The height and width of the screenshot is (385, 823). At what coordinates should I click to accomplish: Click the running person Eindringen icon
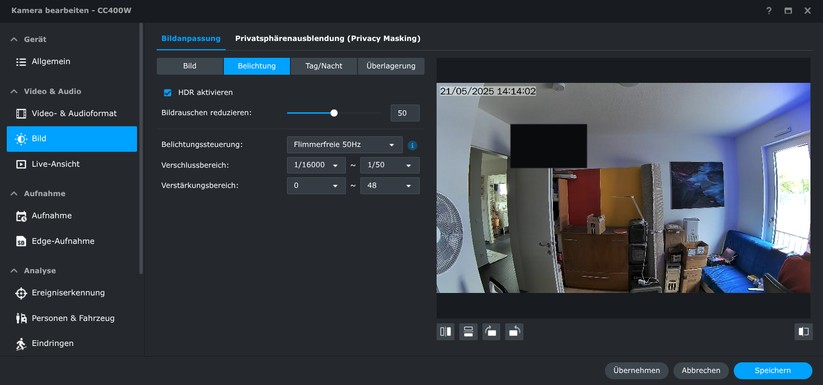[x=21, y=344]
